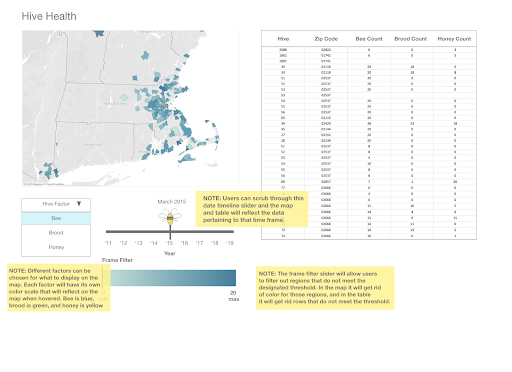Click the Zip Code column header

click(326, 39)
